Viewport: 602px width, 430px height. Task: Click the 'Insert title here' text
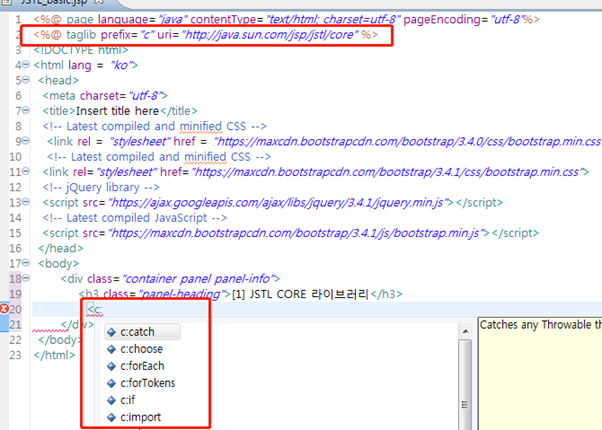(117, 111)
